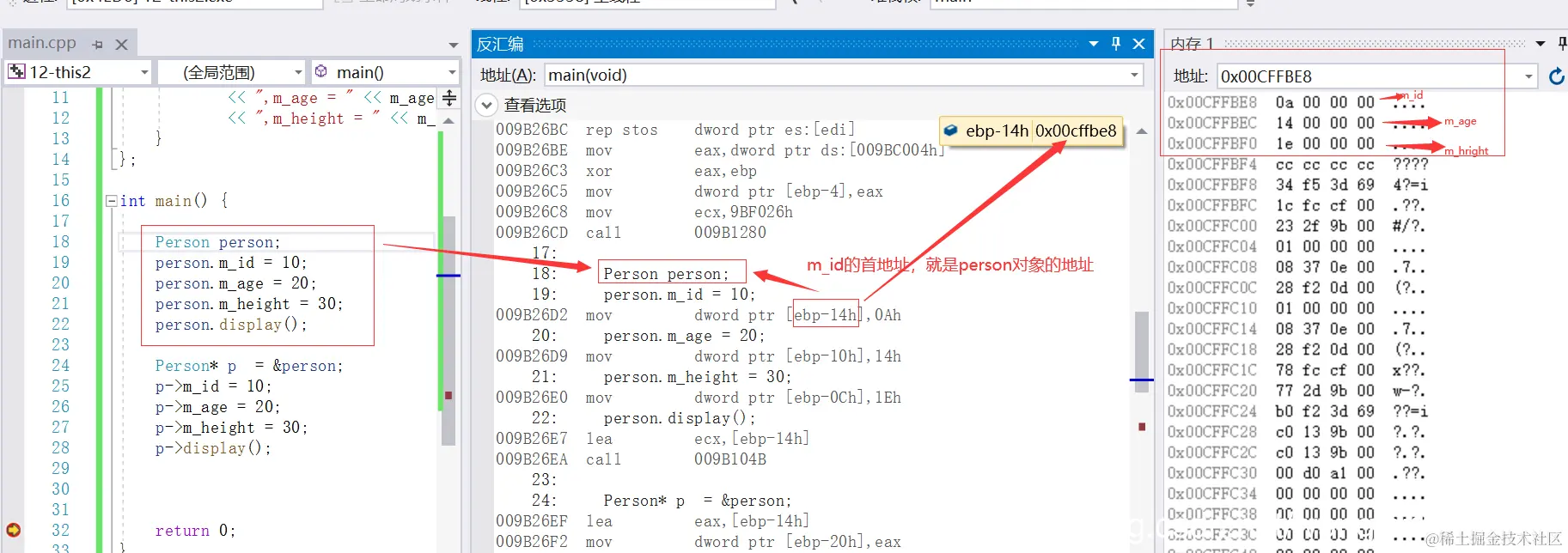Click the 'lea ecx,[ebp-14h]' instruction at 009B26E7

[x=698, y=439]
